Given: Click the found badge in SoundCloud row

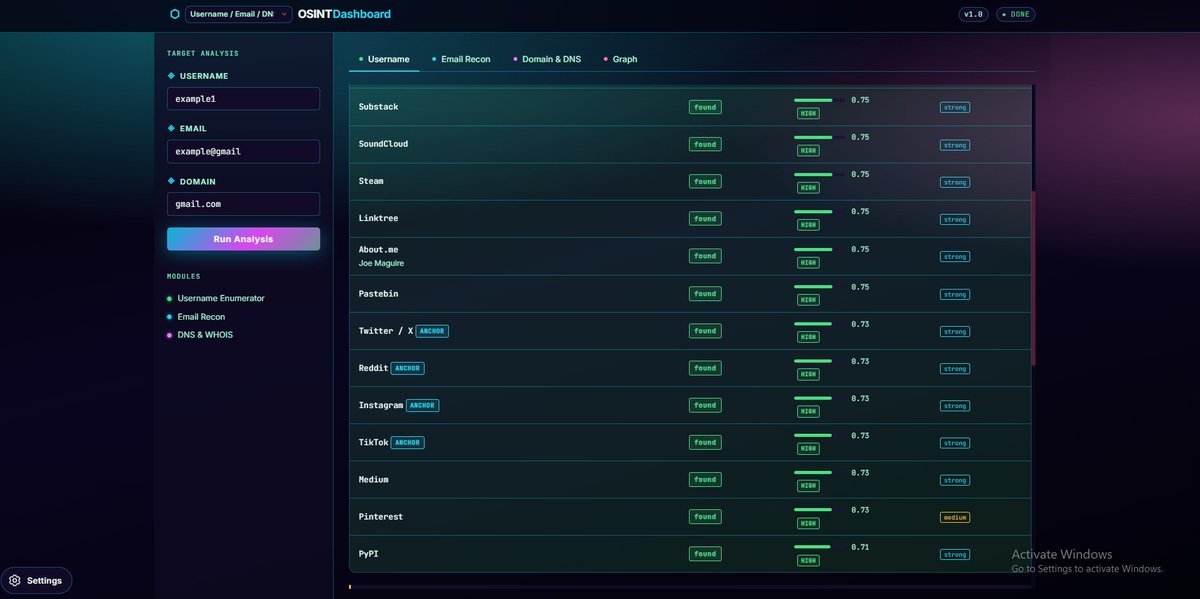Looking at the screenshot, I should click(705, 144).
